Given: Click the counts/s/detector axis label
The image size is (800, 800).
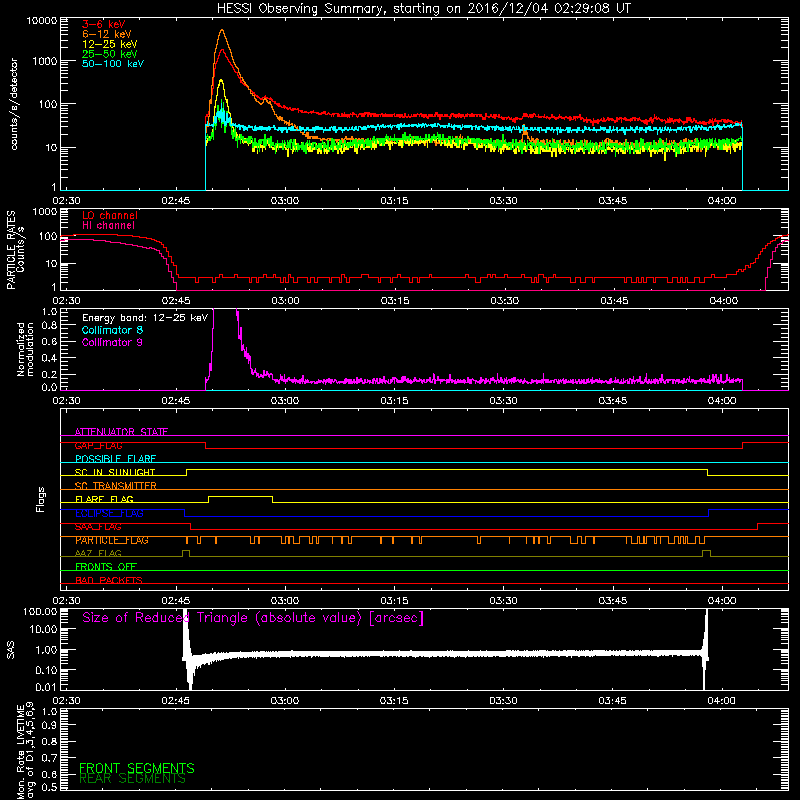Looking at the screenshot, I should click(14, 104).
